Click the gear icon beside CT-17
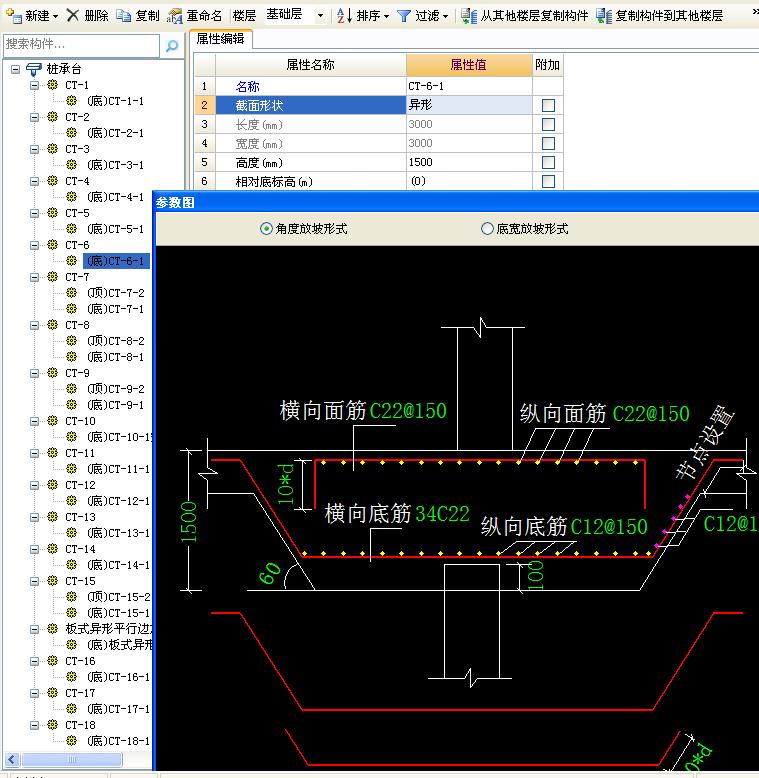Image resolution: width=759 pixels, height=778 pixels. (x=53, y=693)
